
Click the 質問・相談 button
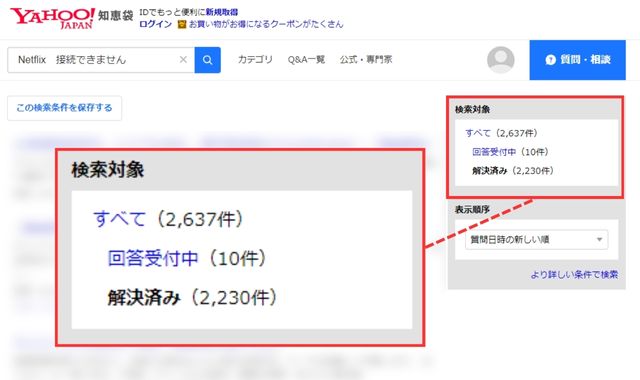577,60
